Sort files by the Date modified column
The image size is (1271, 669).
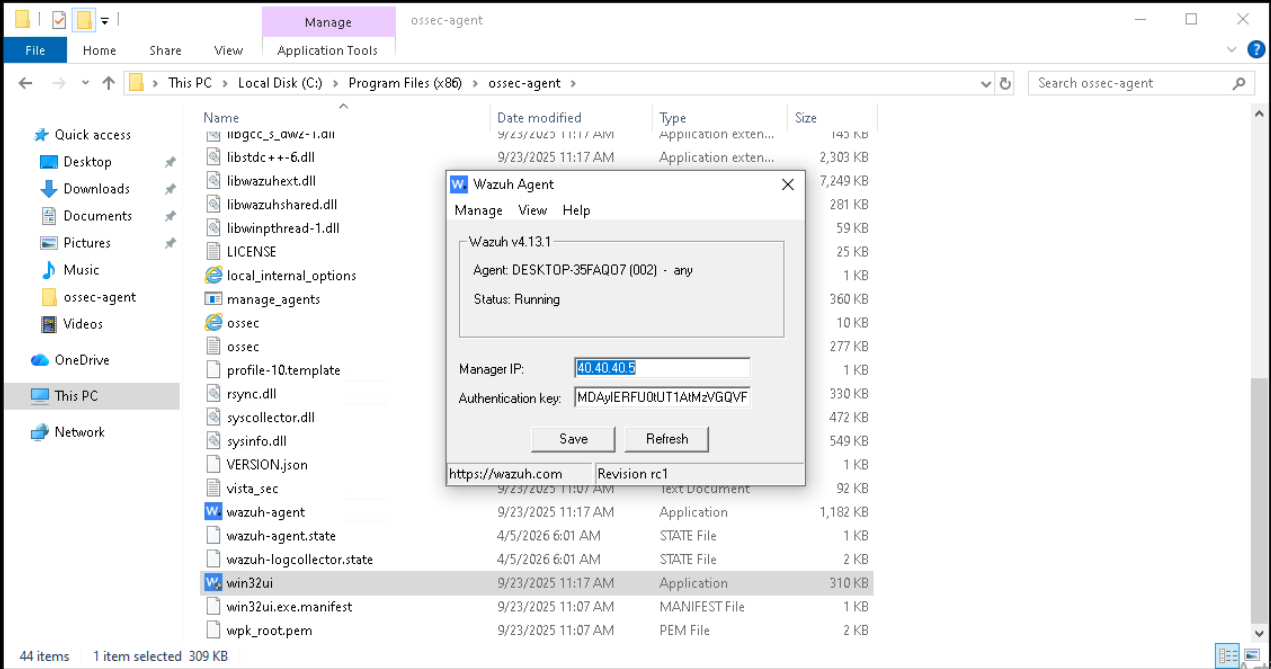(539, 118)
